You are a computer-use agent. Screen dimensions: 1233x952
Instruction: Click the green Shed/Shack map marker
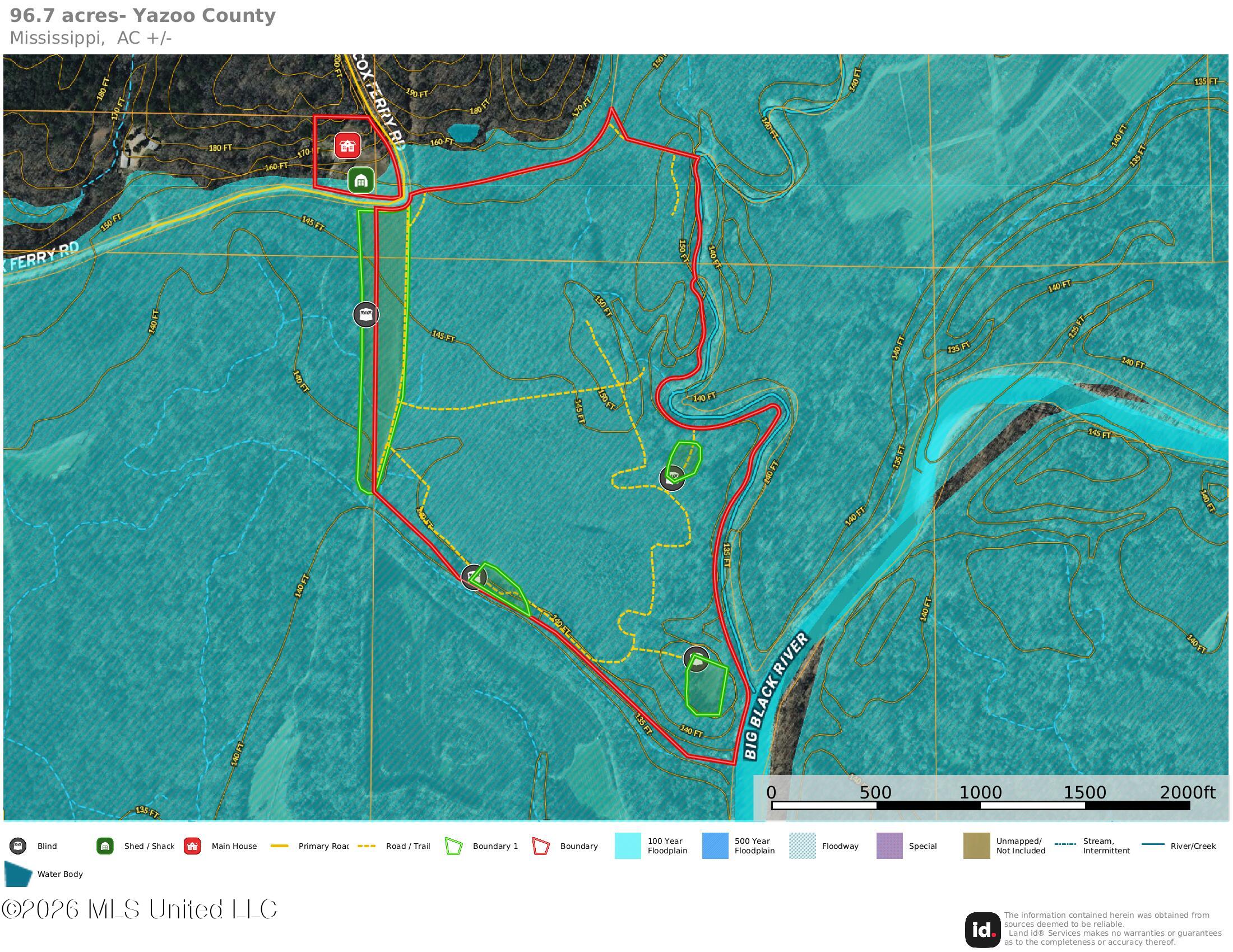coord(361,180)
